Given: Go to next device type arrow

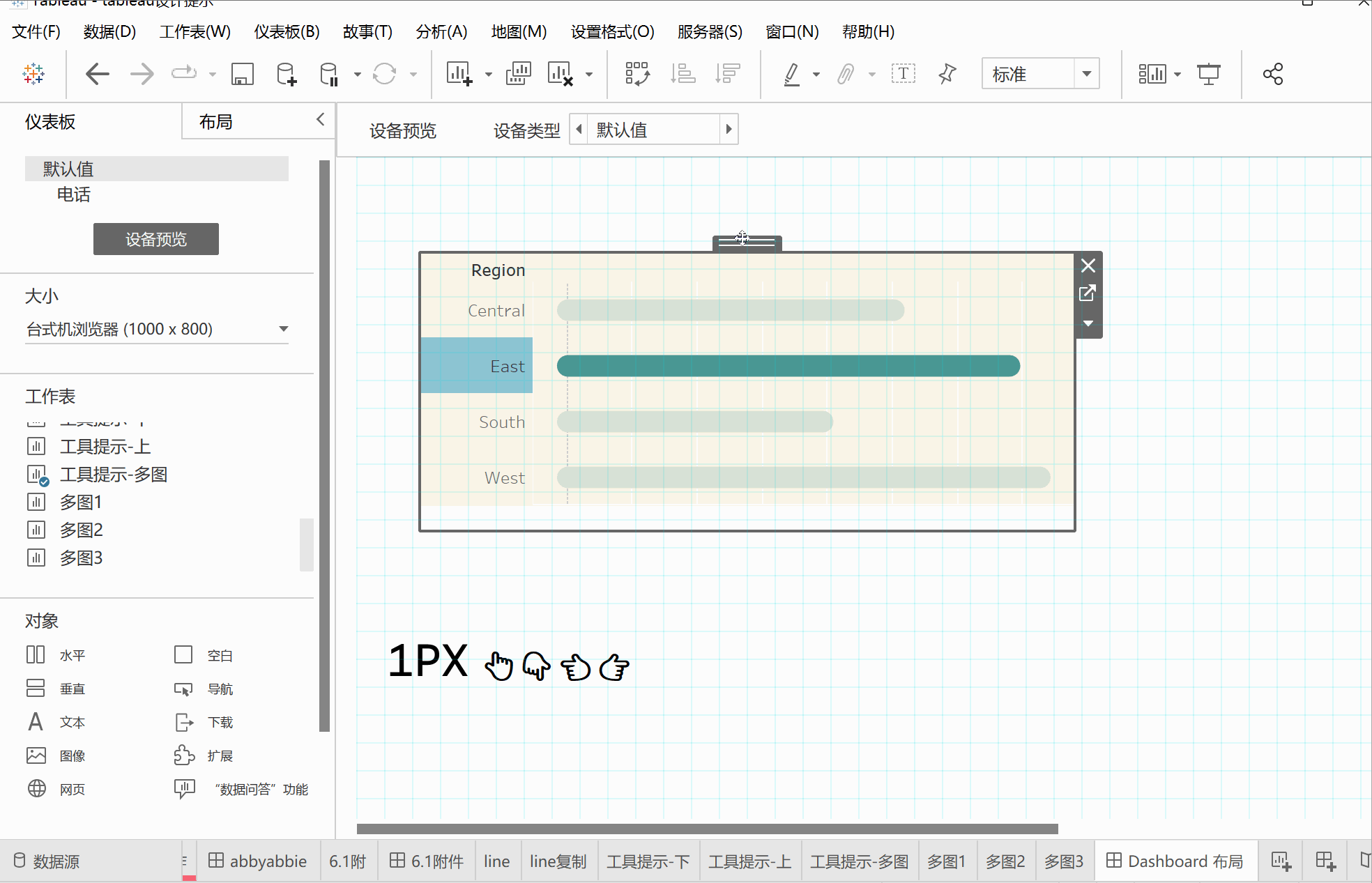Looking at the screenshot, I should click(729, 130).
